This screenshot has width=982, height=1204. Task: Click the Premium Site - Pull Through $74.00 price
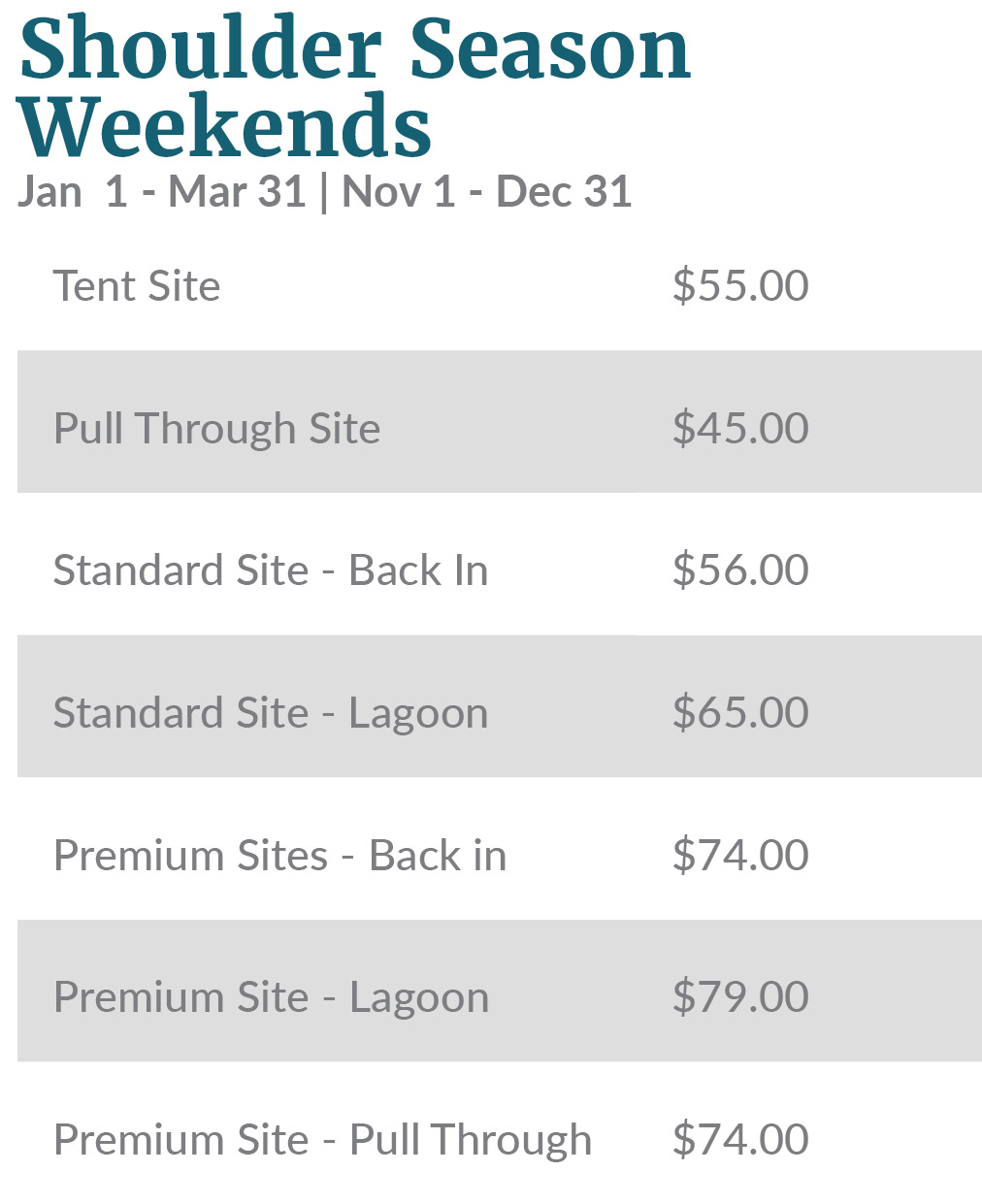pos(740,1140)
